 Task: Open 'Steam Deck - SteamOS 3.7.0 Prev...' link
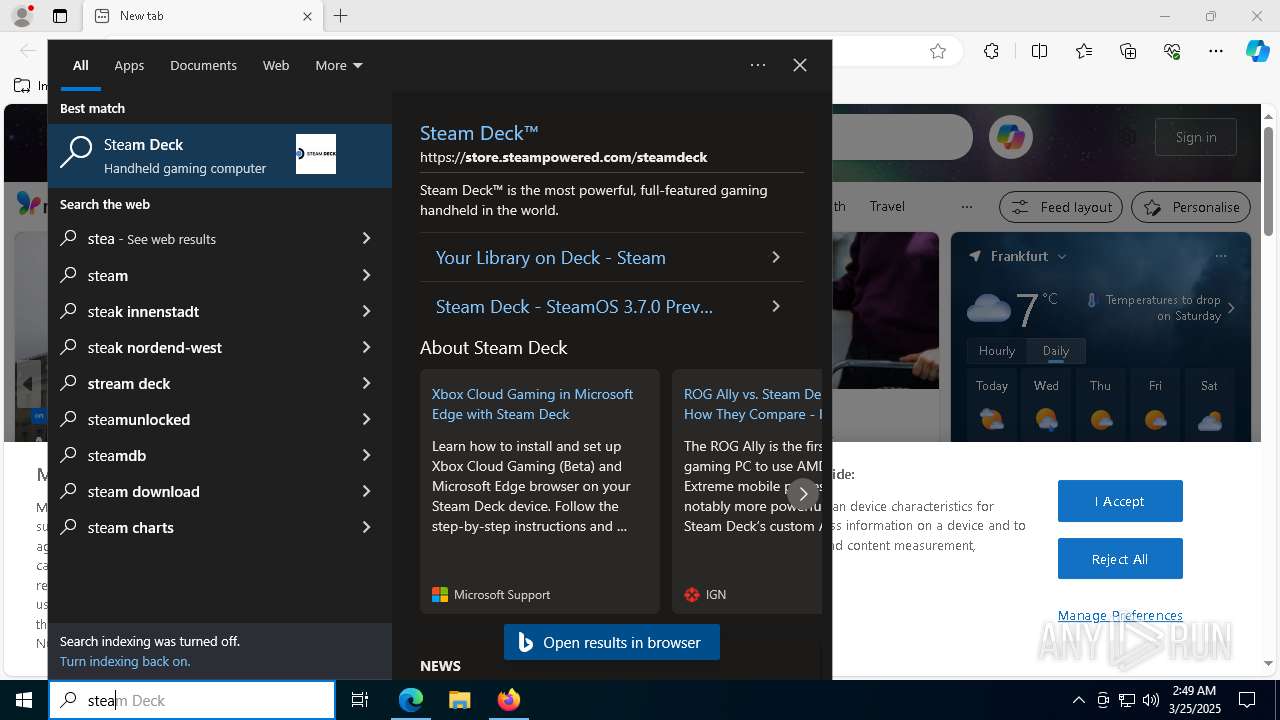(x=611, y=306)
